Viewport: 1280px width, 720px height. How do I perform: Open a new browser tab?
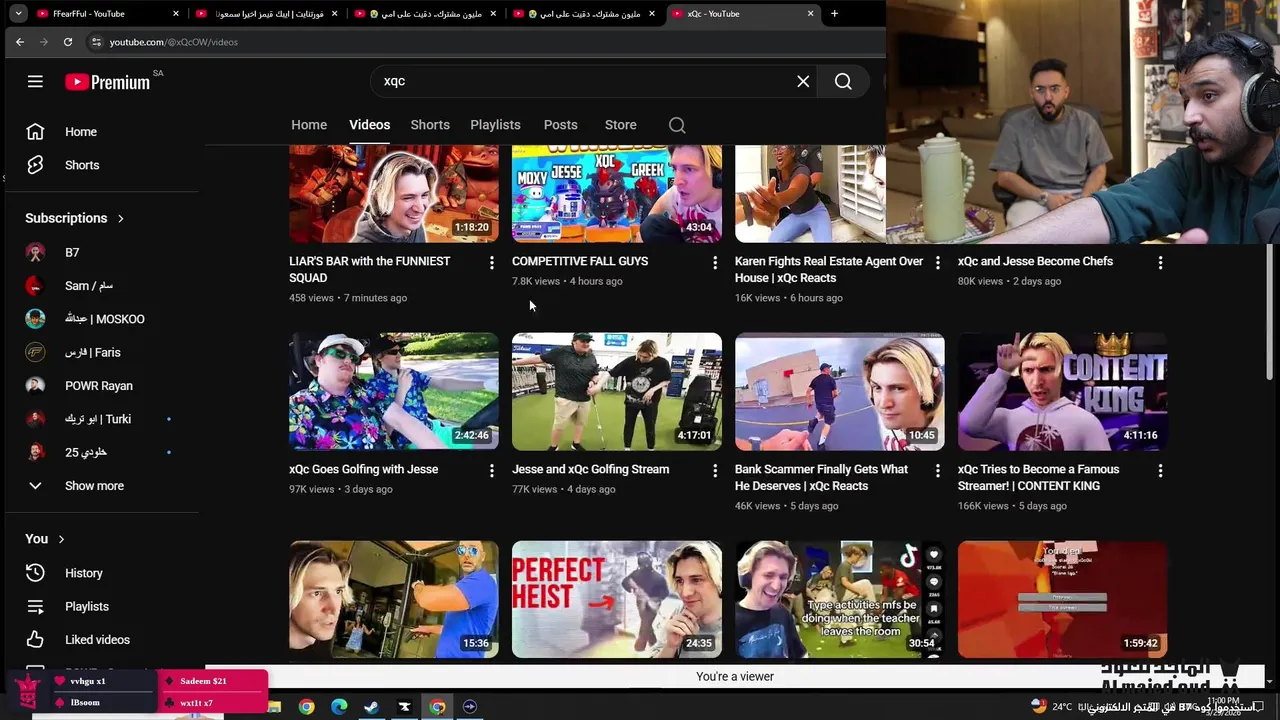834,14
